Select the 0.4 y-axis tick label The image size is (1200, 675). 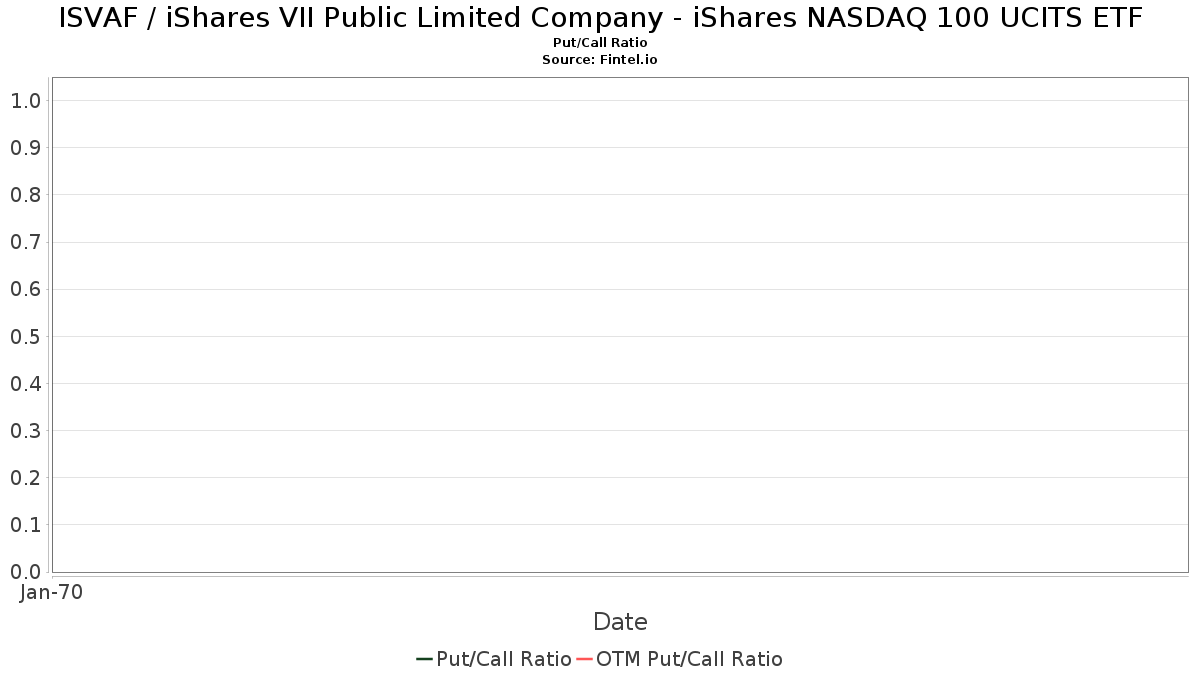click(x=25, y=384)
